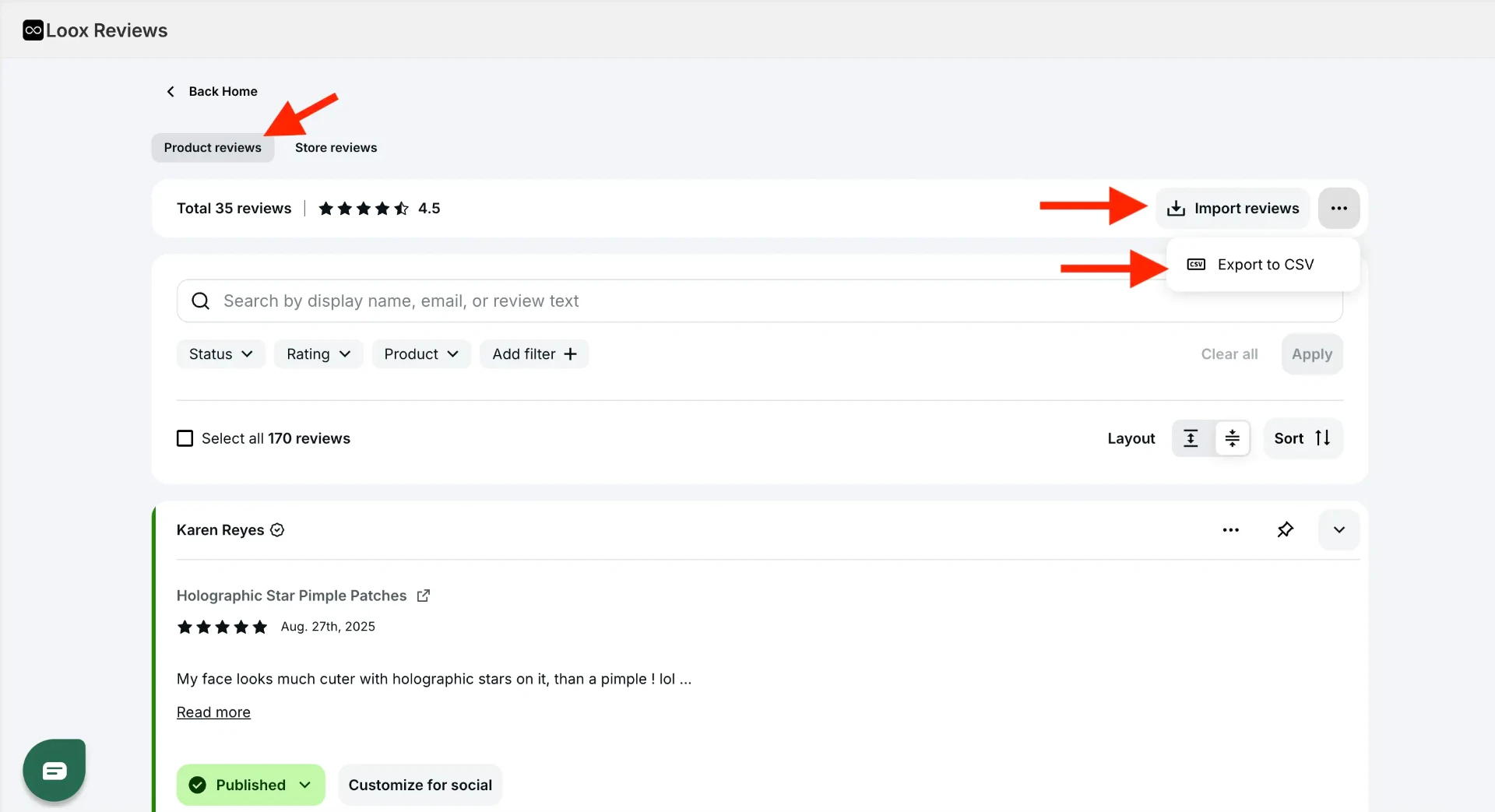Tick the Select all 170 reviews checkbox

(x=185, y=438)
